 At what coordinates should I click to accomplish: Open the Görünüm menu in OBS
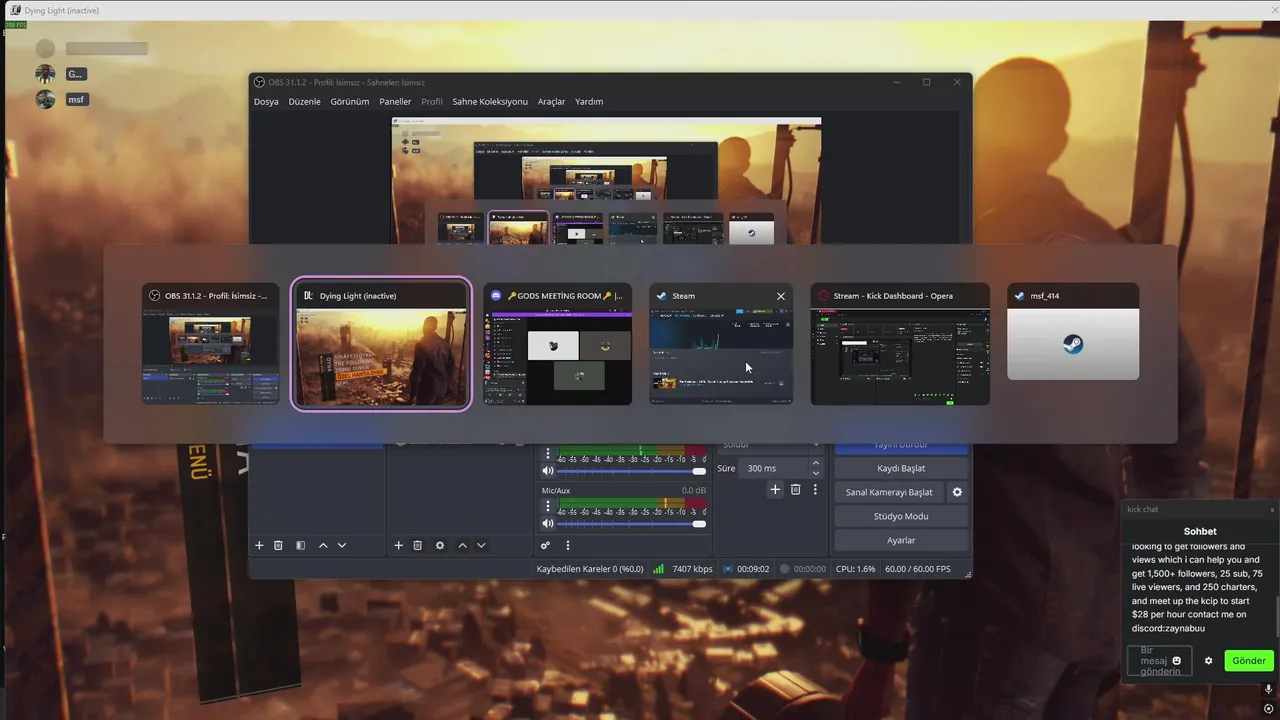pos(350,101)
